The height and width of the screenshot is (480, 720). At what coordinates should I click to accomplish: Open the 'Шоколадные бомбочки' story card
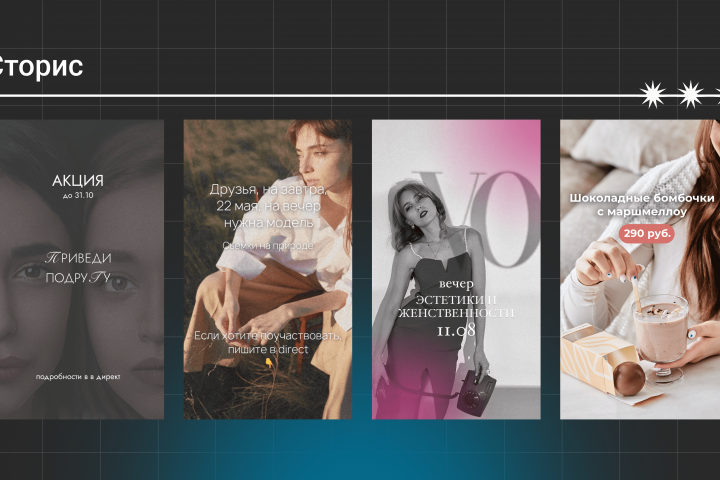pos(640,270)
